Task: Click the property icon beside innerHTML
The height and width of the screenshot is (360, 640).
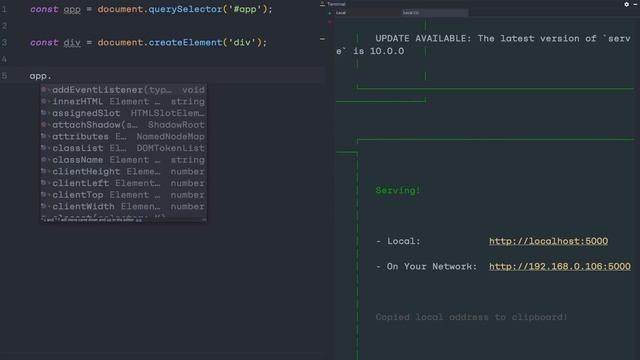Action: pos(44,101)
